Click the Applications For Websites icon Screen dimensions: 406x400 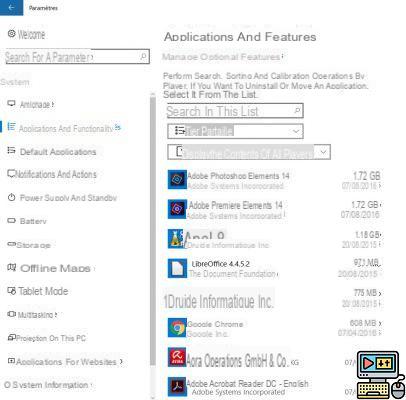tap(12, 361)
